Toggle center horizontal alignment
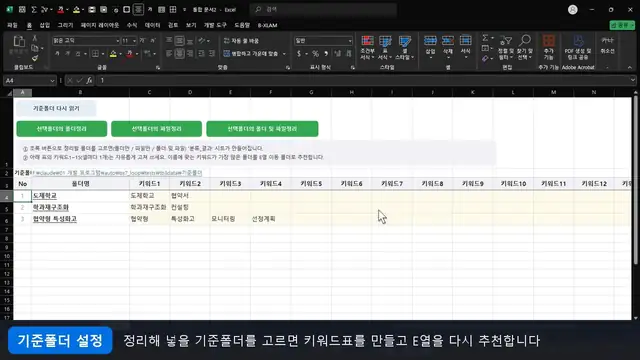This screenshot has height=360, width=640. click(180, 53)
